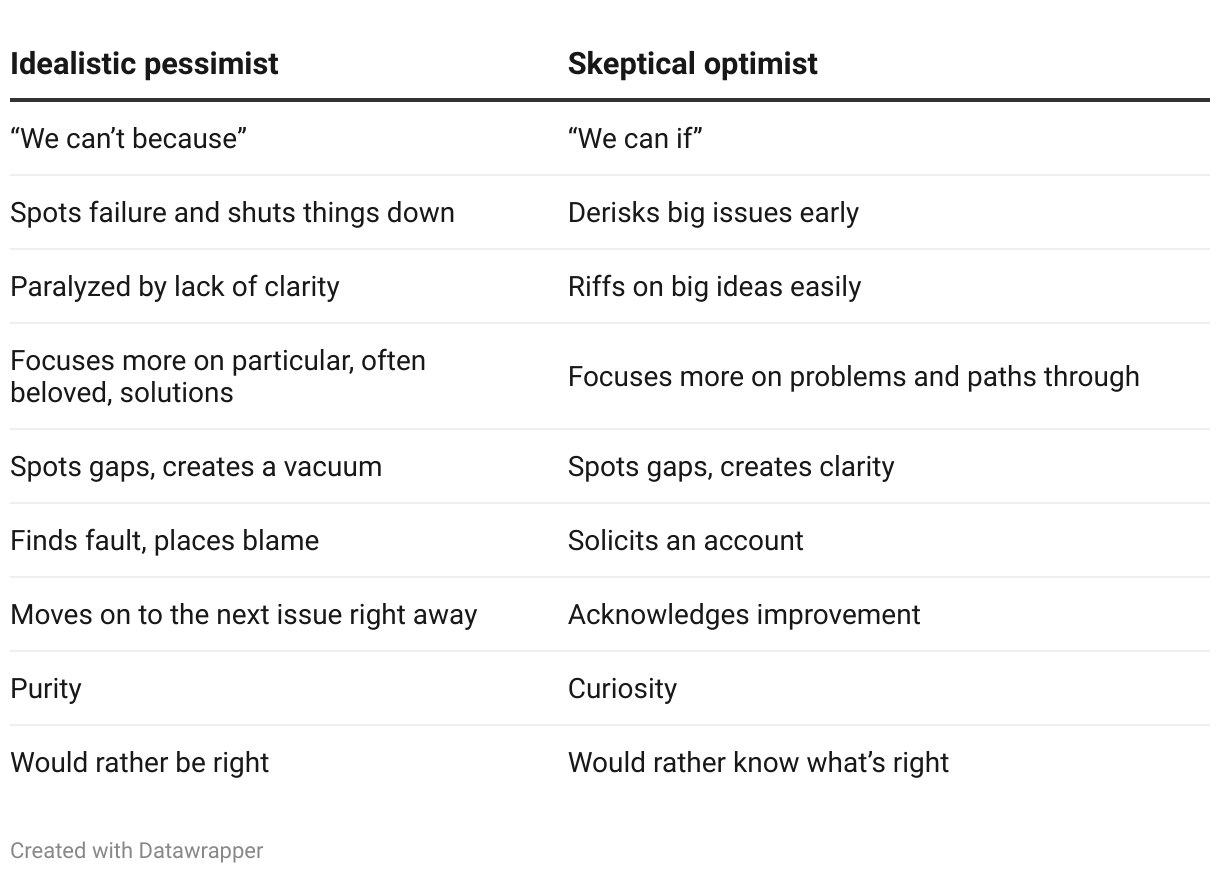Click the "Solicits an account" cell
Image resolution: width=1220 pixels, height=874 pixels.
[685, 540]
